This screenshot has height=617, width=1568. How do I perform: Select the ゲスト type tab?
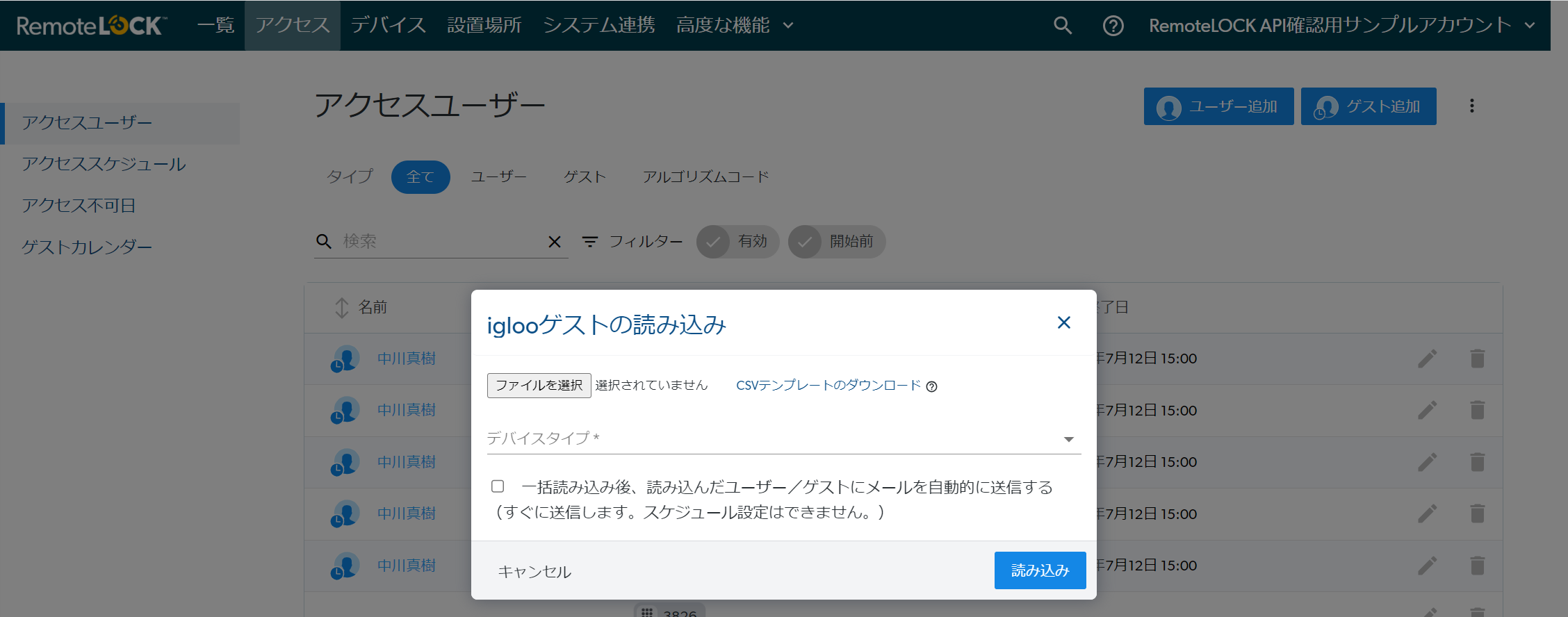585,177
